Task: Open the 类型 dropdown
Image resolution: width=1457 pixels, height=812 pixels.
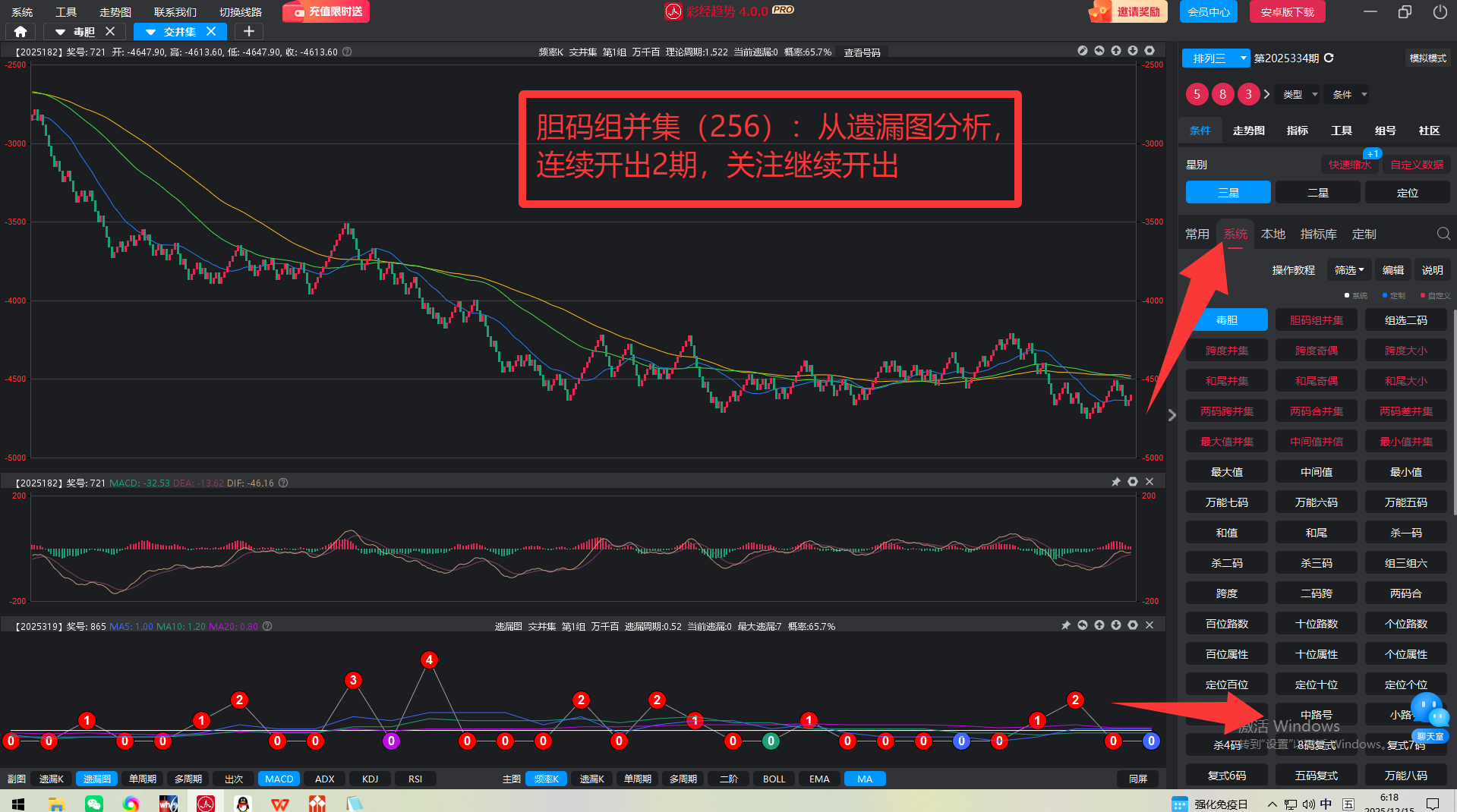Action: tap(1299, 94)
